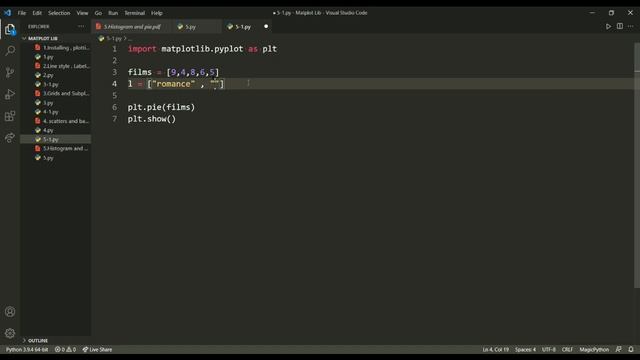Place cursor on import matplotlib.pyplot line
640x360 pixels.
pyautogui.click(x=202, y=49)
